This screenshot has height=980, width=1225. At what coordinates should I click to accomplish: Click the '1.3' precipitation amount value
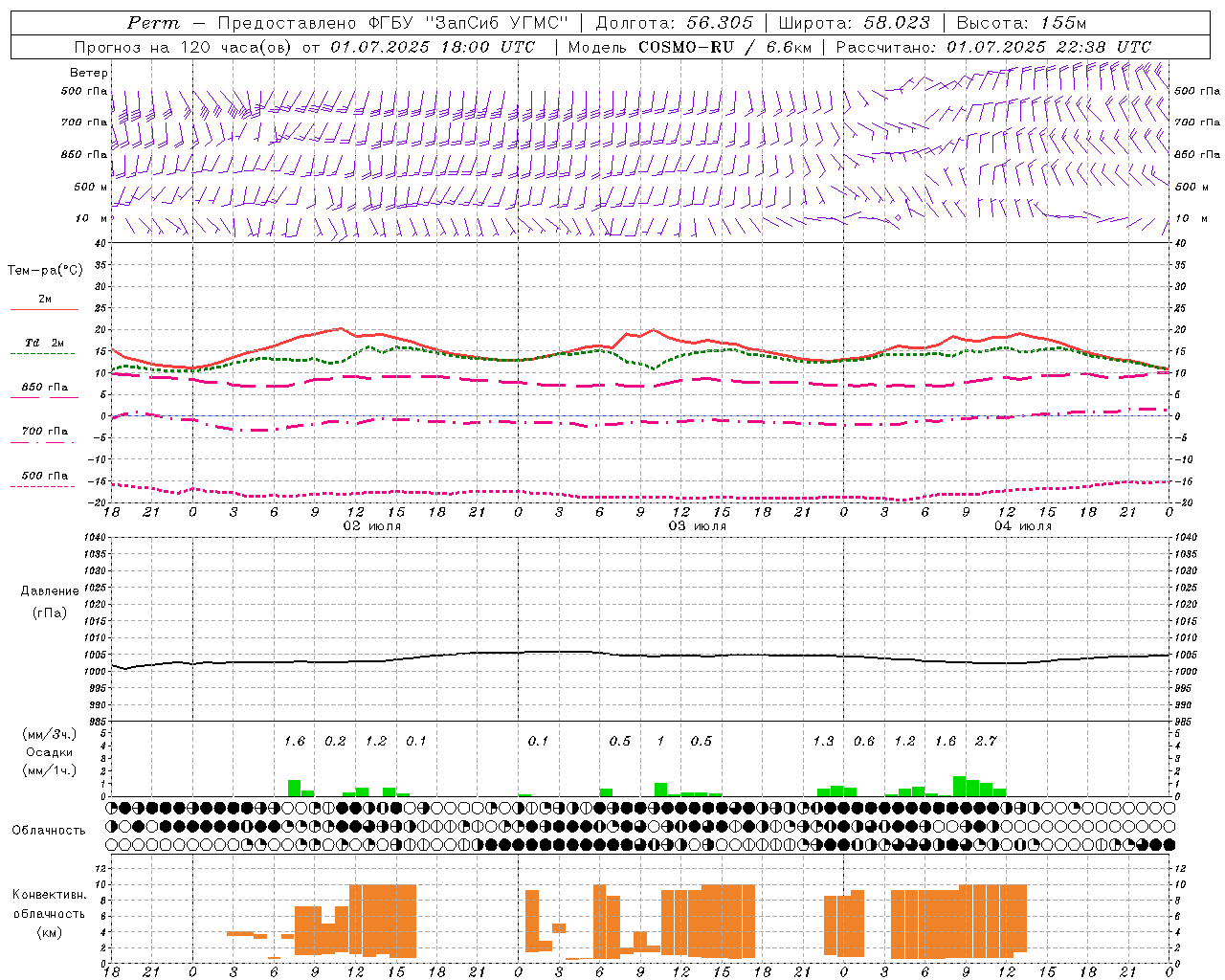tap(823, 742)
